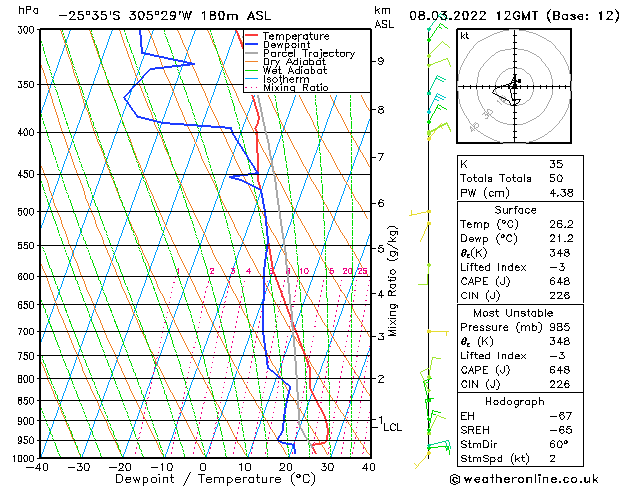Click the hPa unit label
The image size is (629, 486).
(28, 10)
